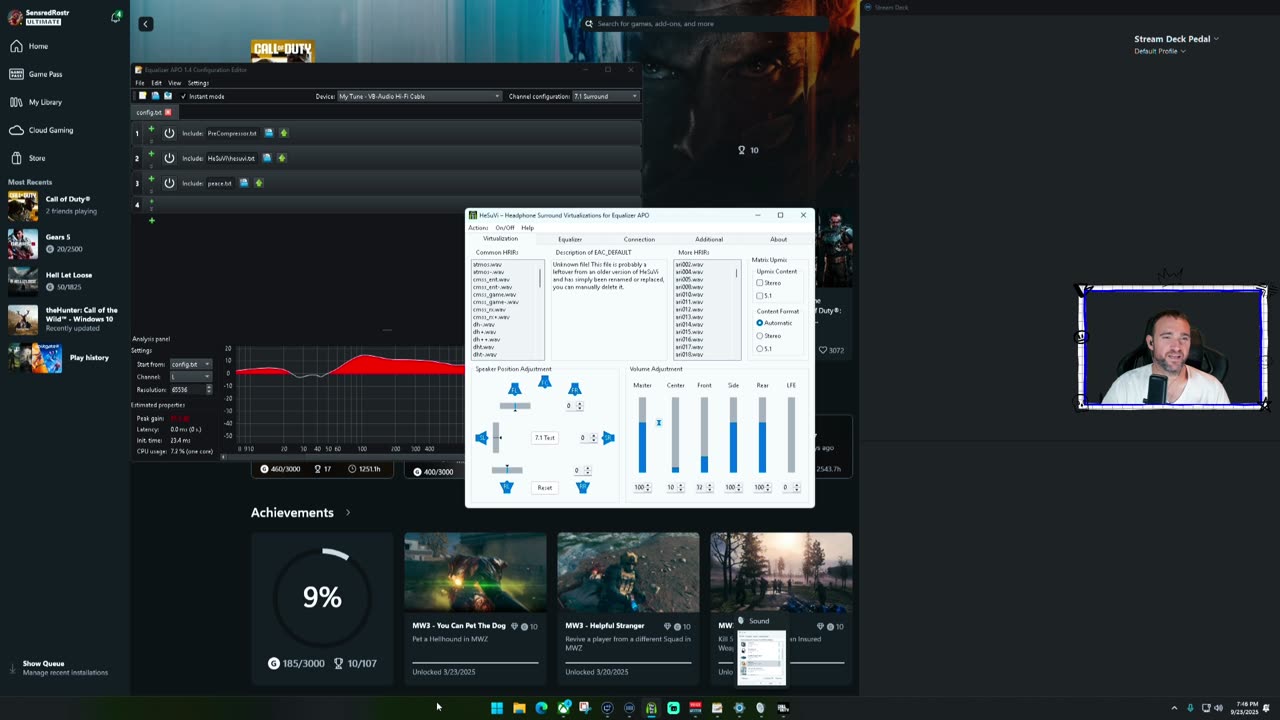Image resolution: width=1280 pixels, height=720 pixels.
Task: Switch to About tab in HeSuVi
Action: click(778, 239)
